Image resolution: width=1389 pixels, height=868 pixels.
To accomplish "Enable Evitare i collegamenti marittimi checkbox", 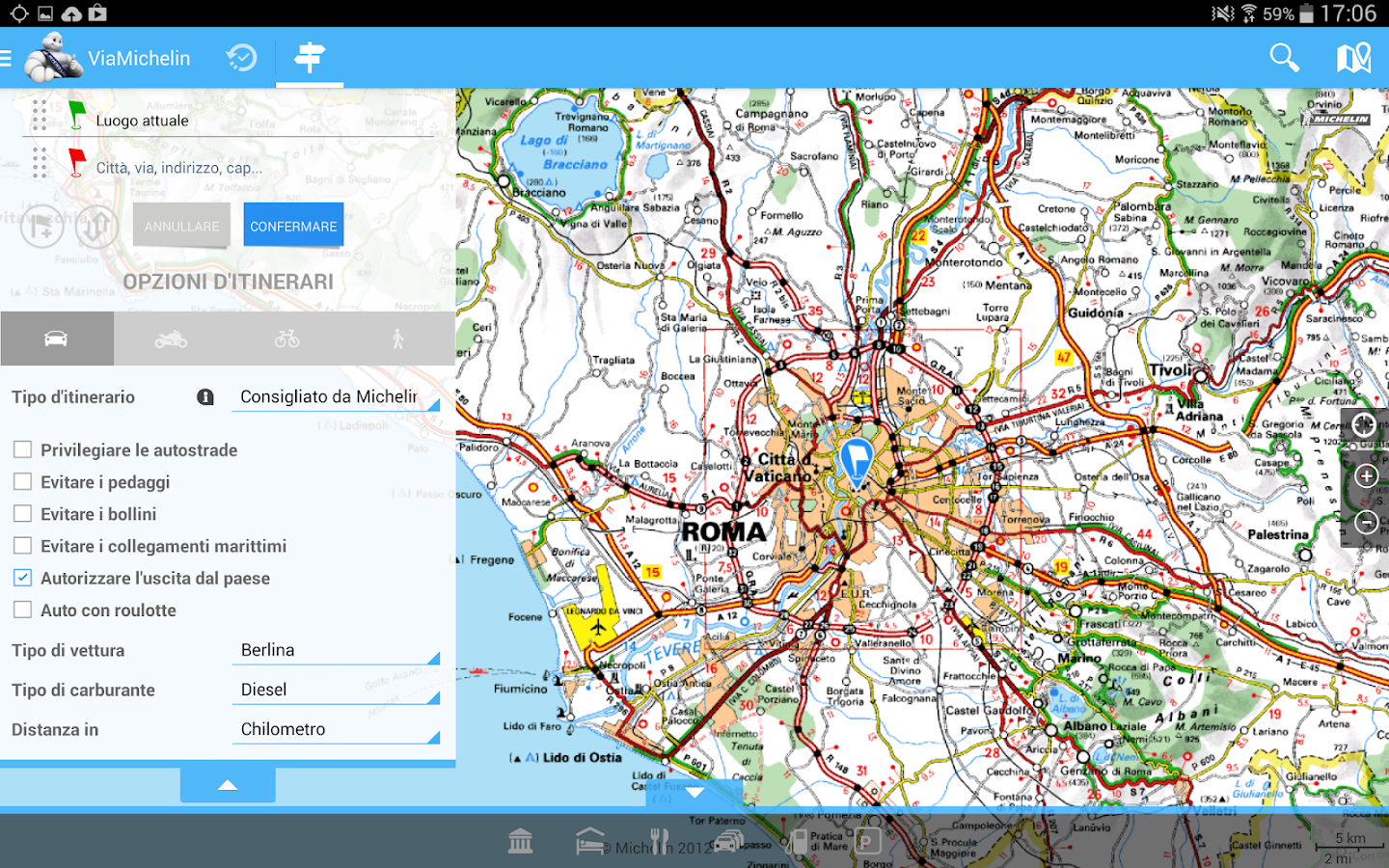I will [x=22, y=546].
